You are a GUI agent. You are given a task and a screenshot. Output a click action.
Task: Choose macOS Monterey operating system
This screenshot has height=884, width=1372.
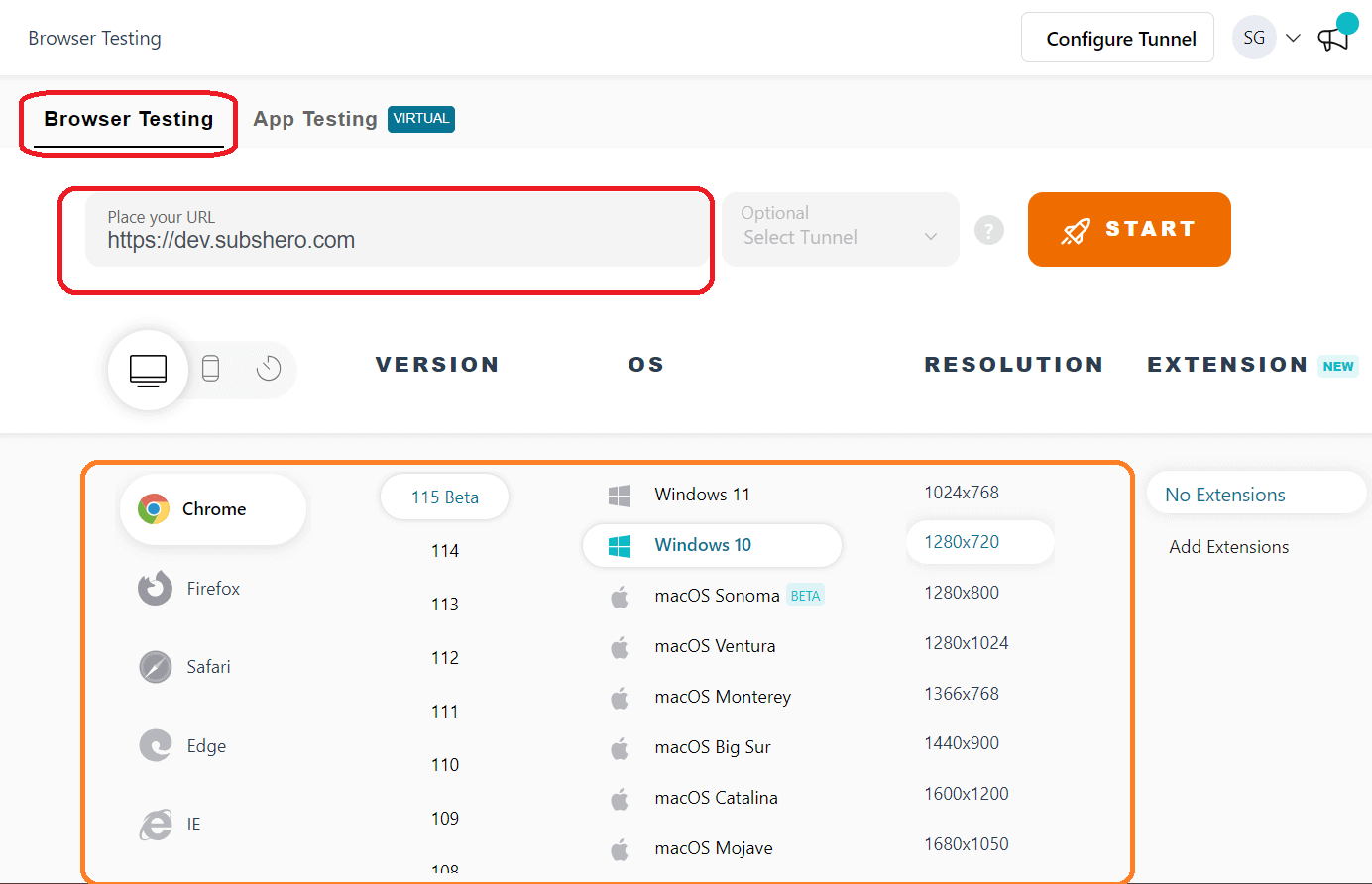pos(723,697)
